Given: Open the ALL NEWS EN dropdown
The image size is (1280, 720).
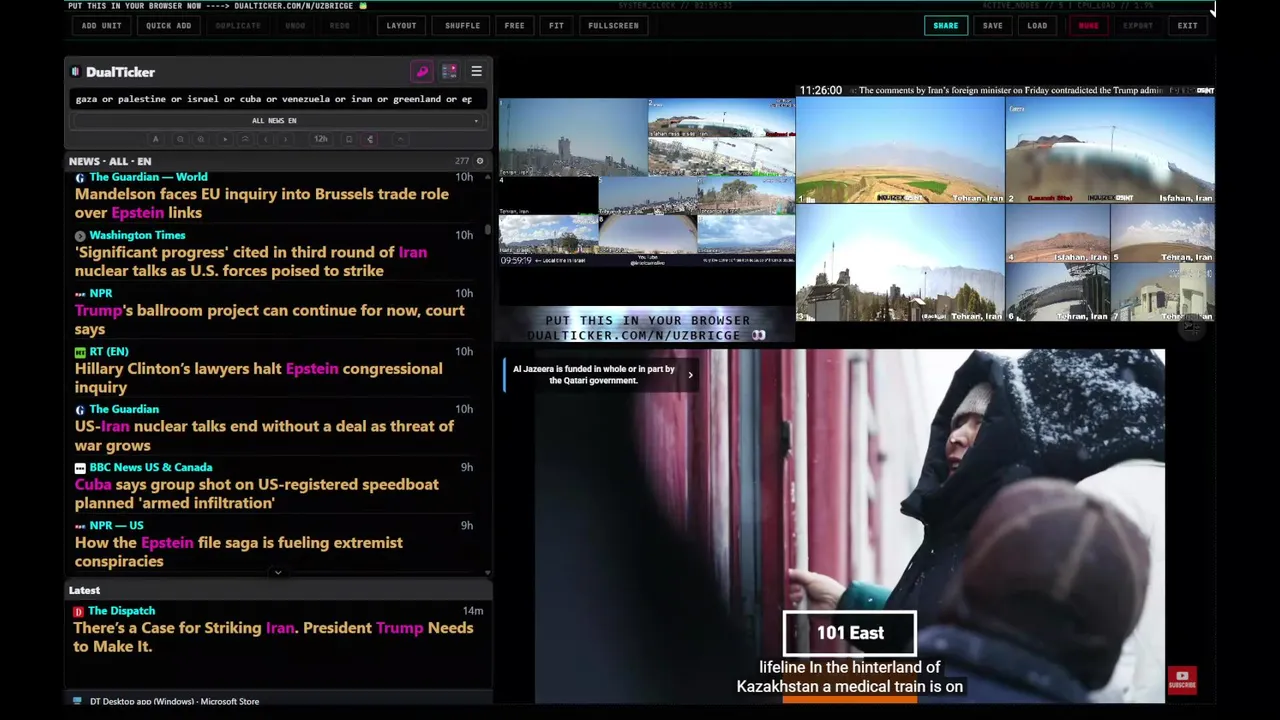Looking at the screenshot, I should (x=278, y=121).
